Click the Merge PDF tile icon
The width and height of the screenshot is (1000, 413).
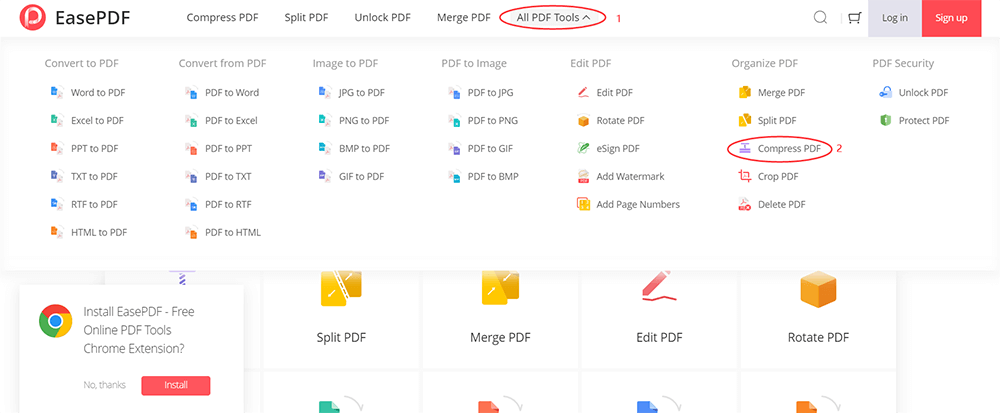coord(500,289)
